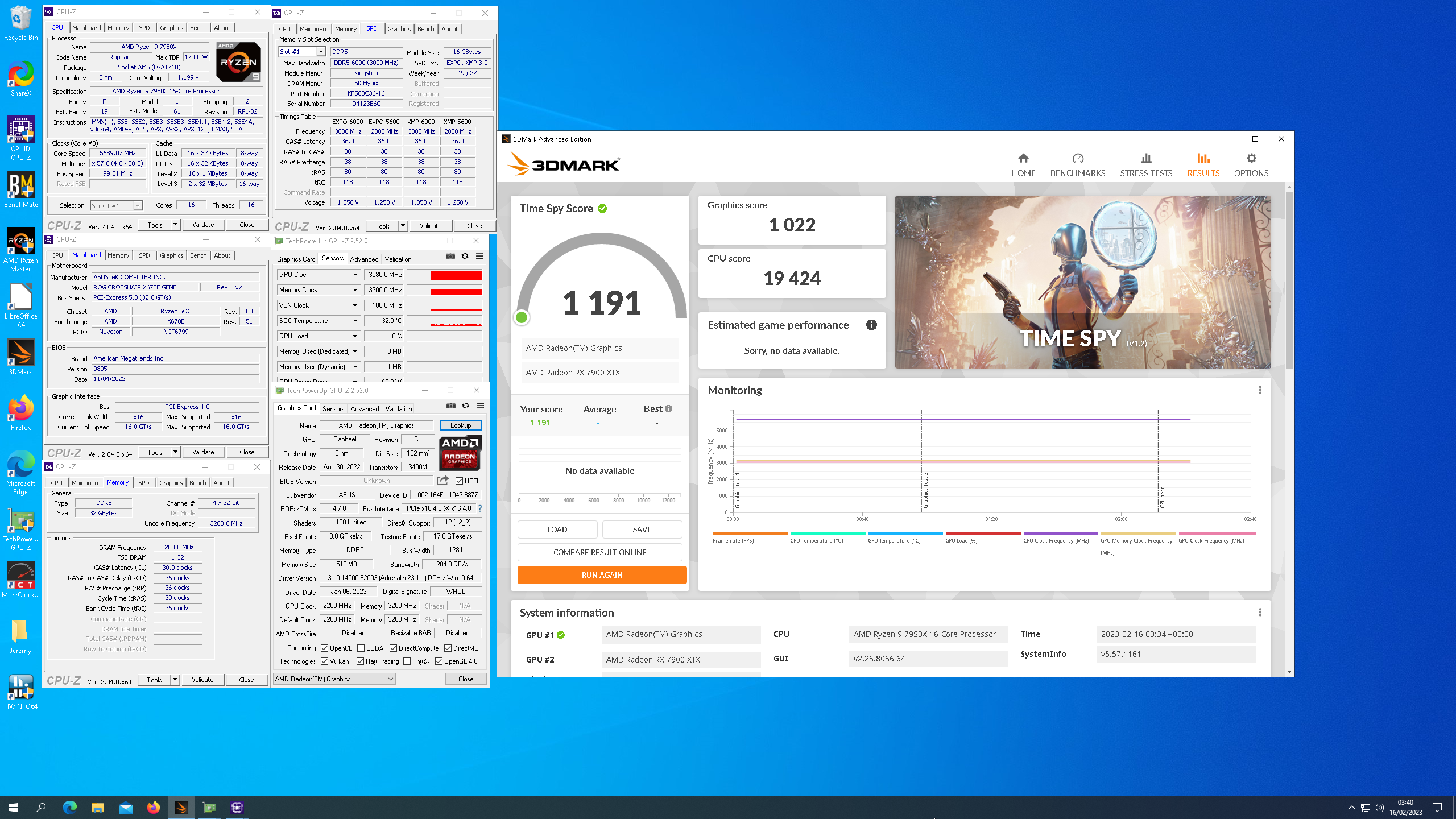
Task: Click the RUN AGAIN button
Action: pos(602,575)
